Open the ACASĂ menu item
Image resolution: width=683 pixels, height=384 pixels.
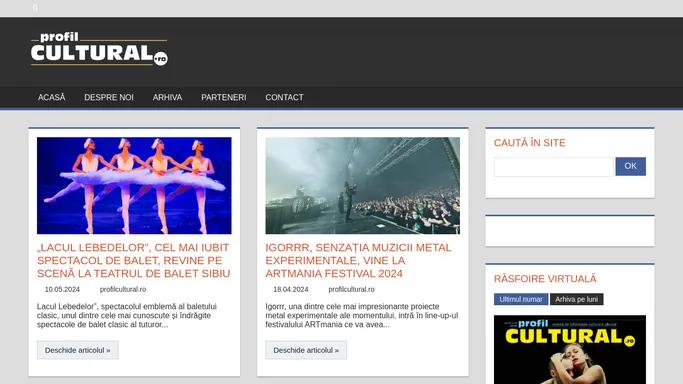(51, 98)
